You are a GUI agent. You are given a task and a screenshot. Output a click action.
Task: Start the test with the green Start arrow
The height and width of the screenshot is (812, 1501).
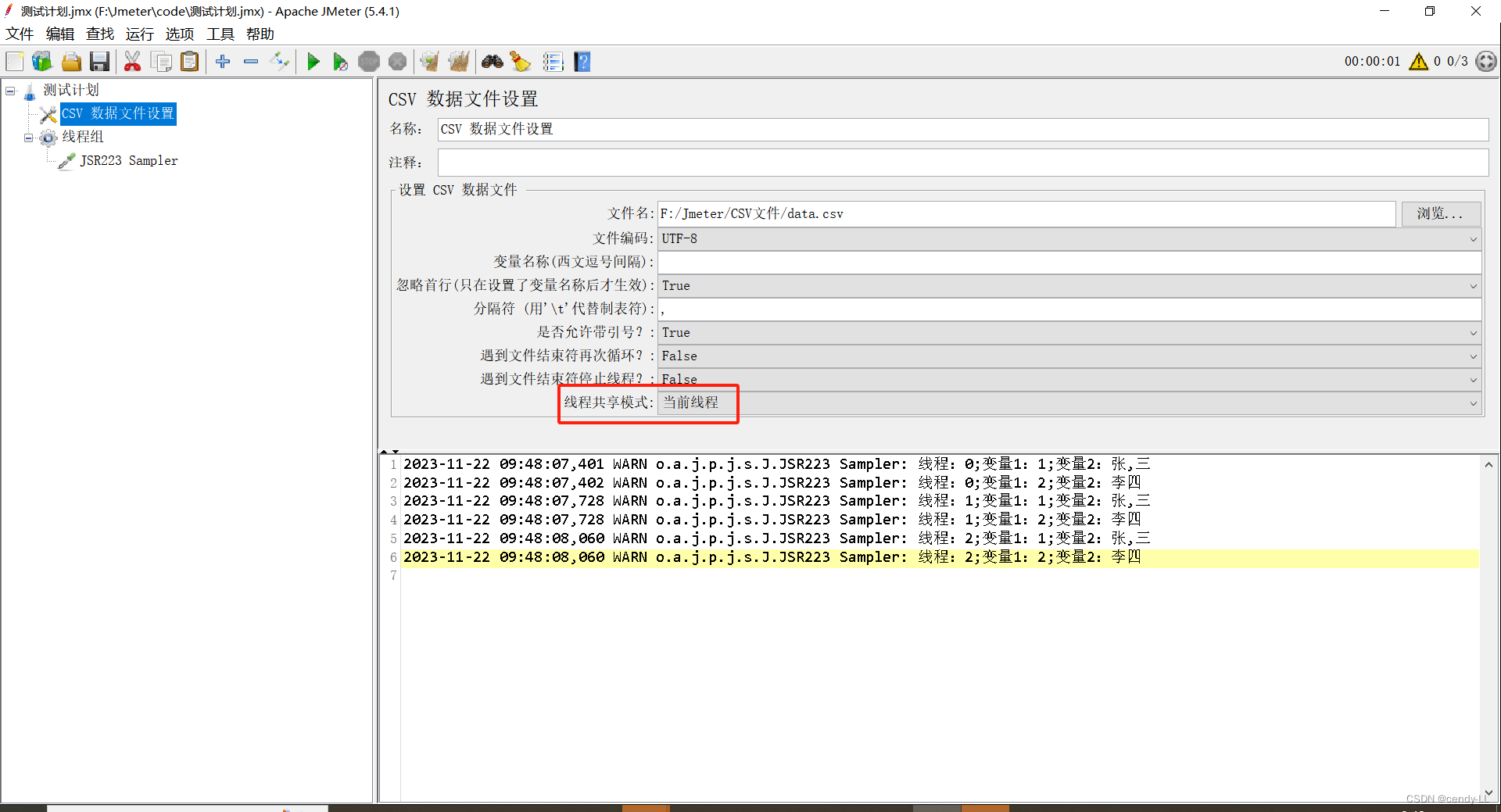[313, 61]
